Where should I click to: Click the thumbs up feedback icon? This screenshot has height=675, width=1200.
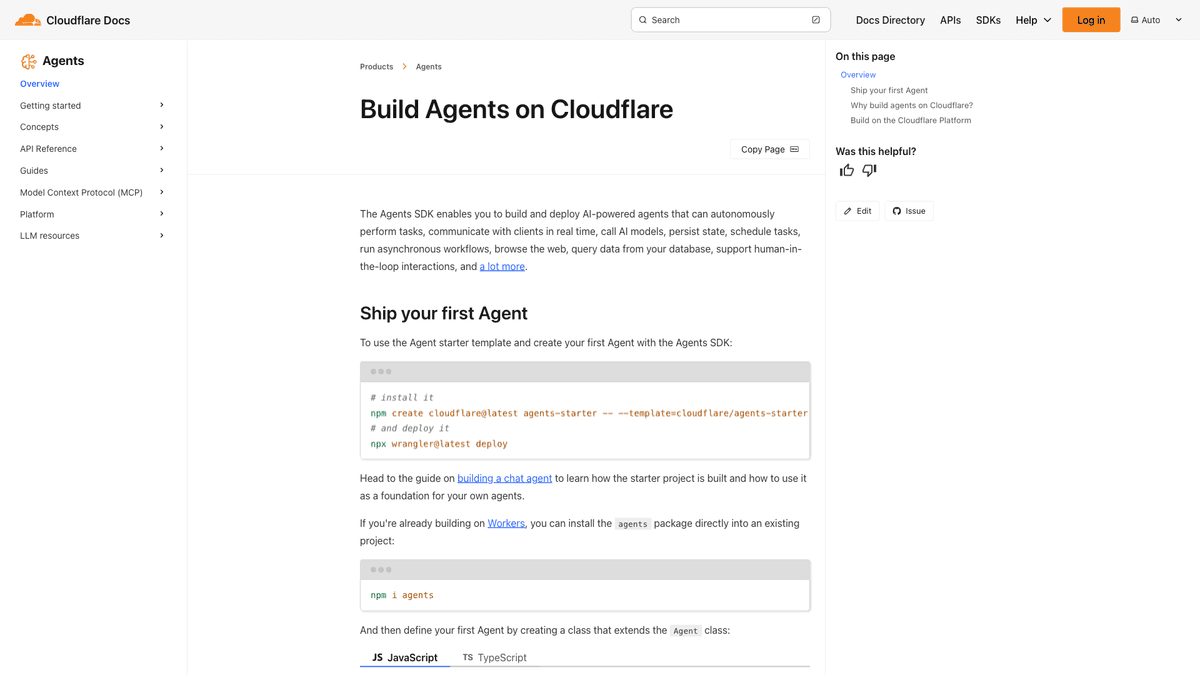tap(847, 171)
